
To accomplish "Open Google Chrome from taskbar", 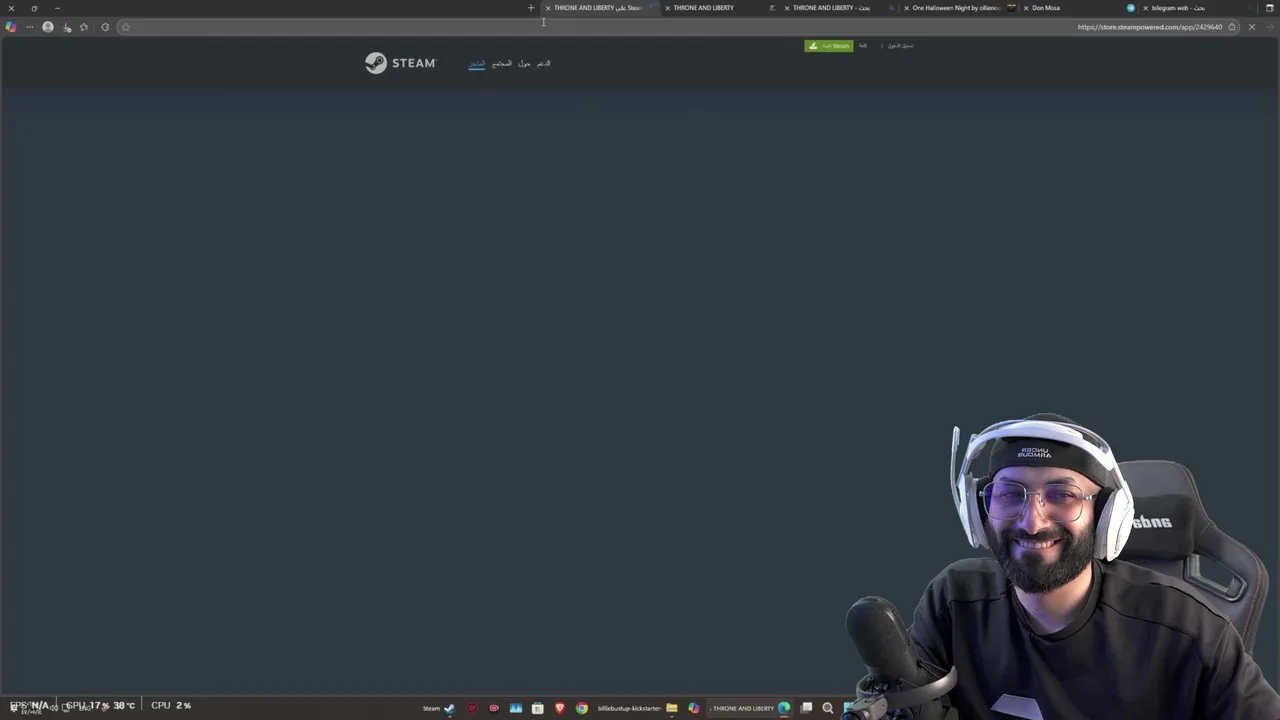I will coord(582,708).
